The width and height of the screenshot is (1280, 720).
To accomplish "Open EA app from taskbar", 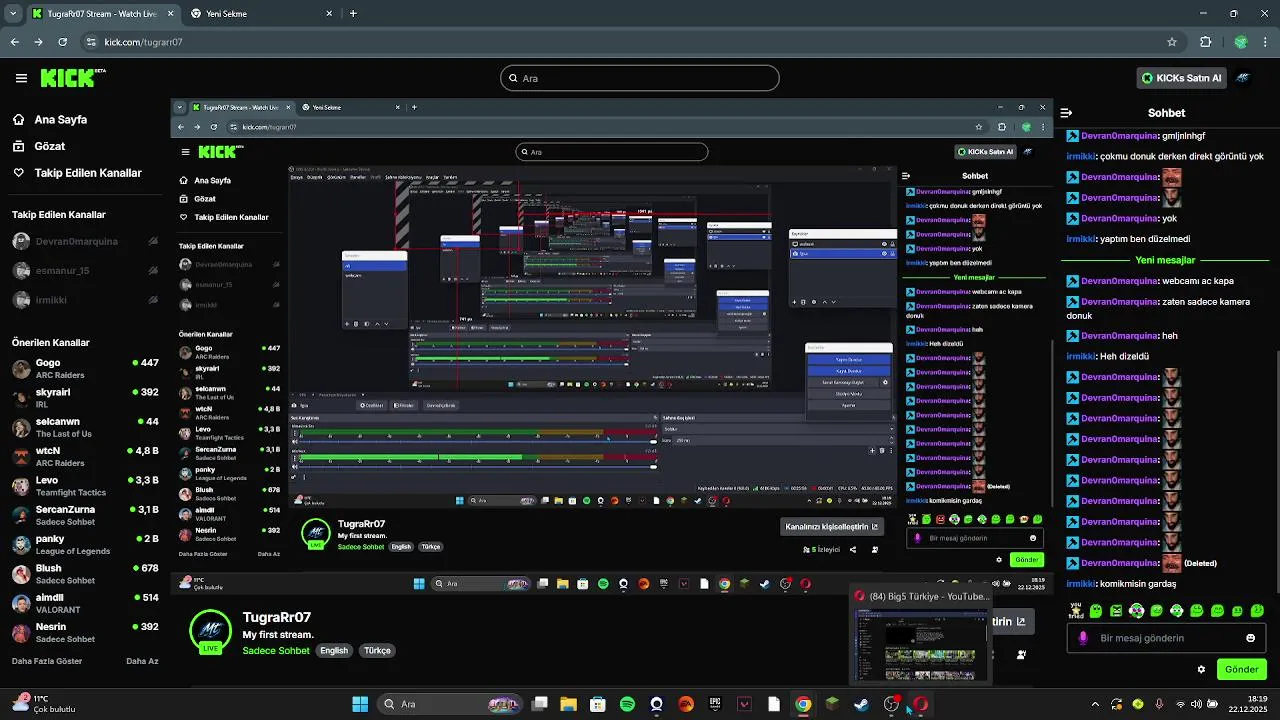I will pyautogui.click(x=686, y=704).
